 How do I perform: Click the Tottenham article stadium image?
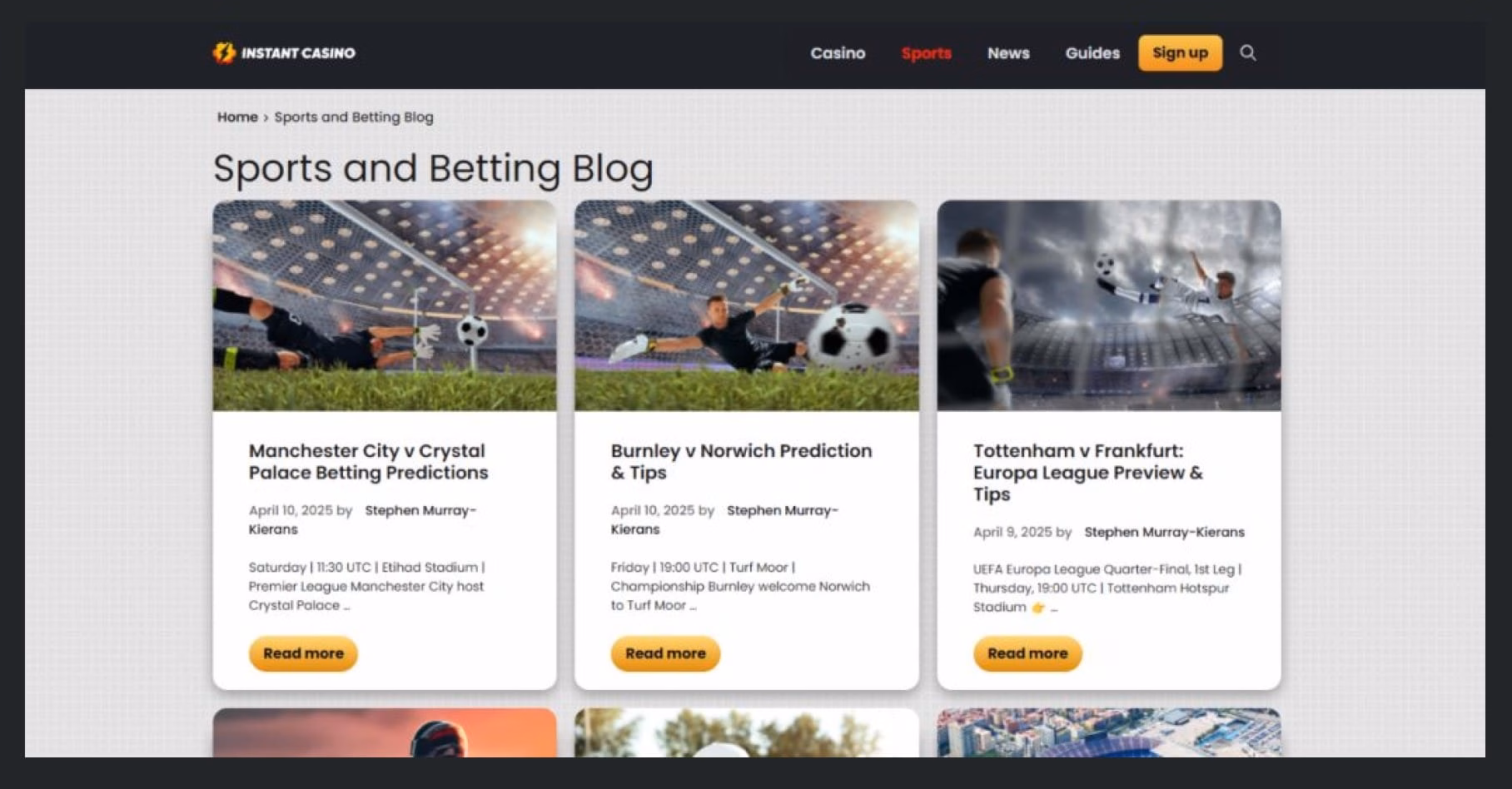pos(1109,305)
